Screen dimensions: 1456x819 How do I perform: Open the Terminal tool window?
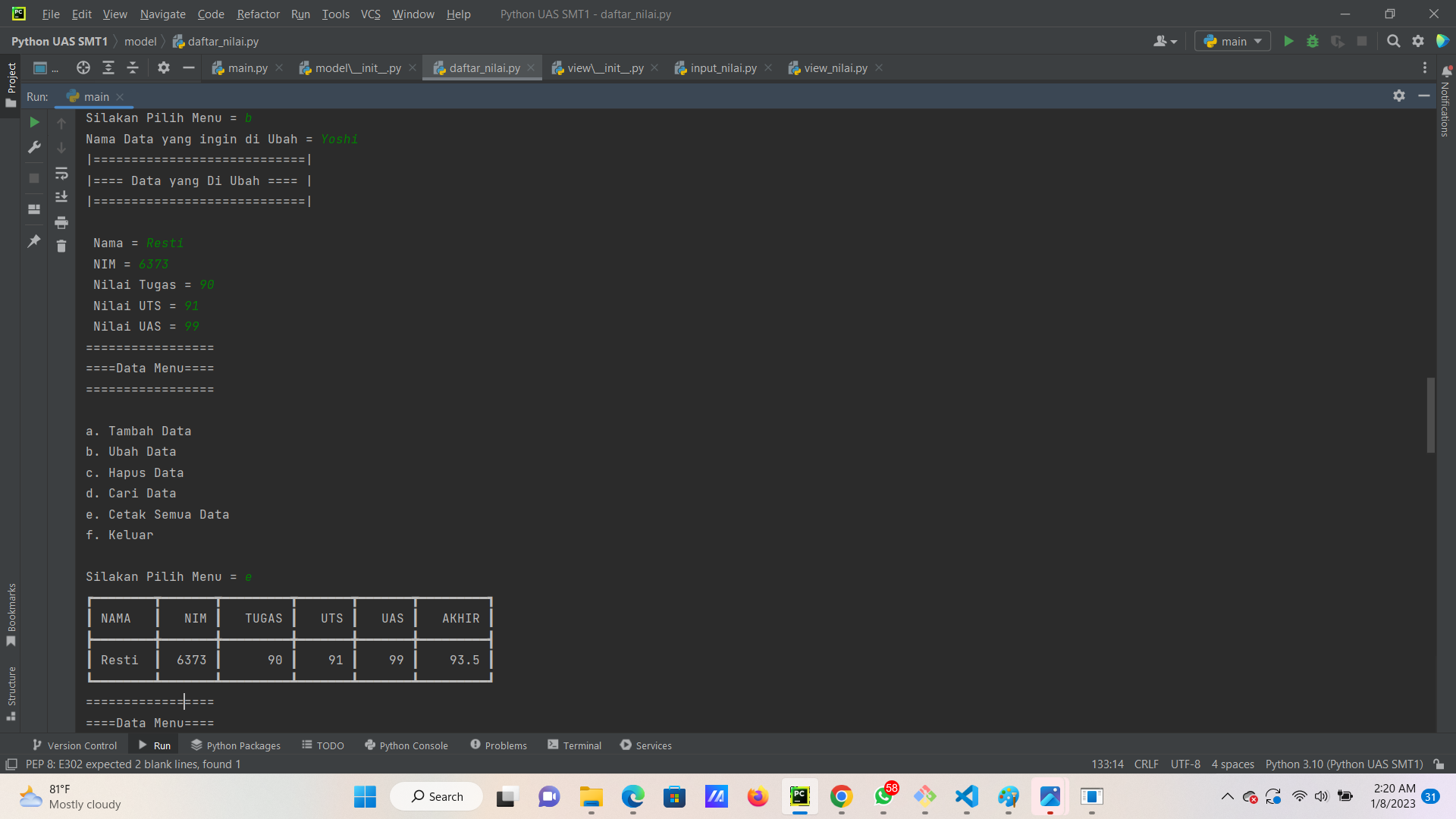point(574,745)
